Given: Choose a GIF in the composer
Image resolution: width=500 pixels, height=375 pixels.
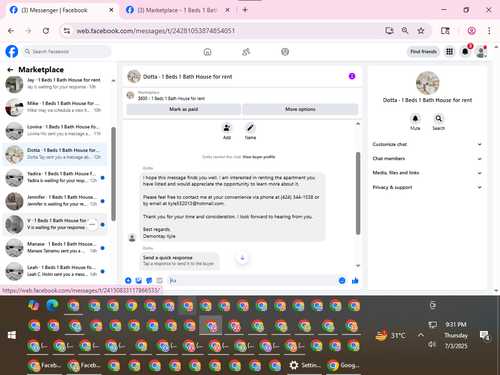Looking at the screenshot, I should tap(159, 281).
